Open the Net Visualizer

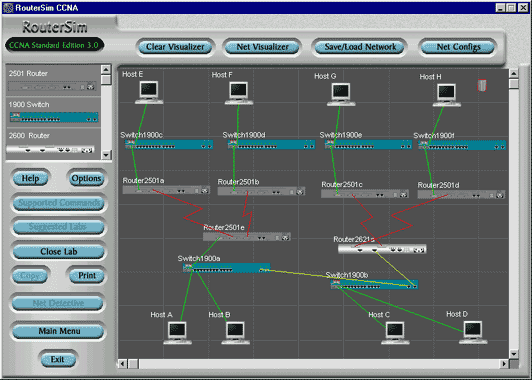point(263,47)
